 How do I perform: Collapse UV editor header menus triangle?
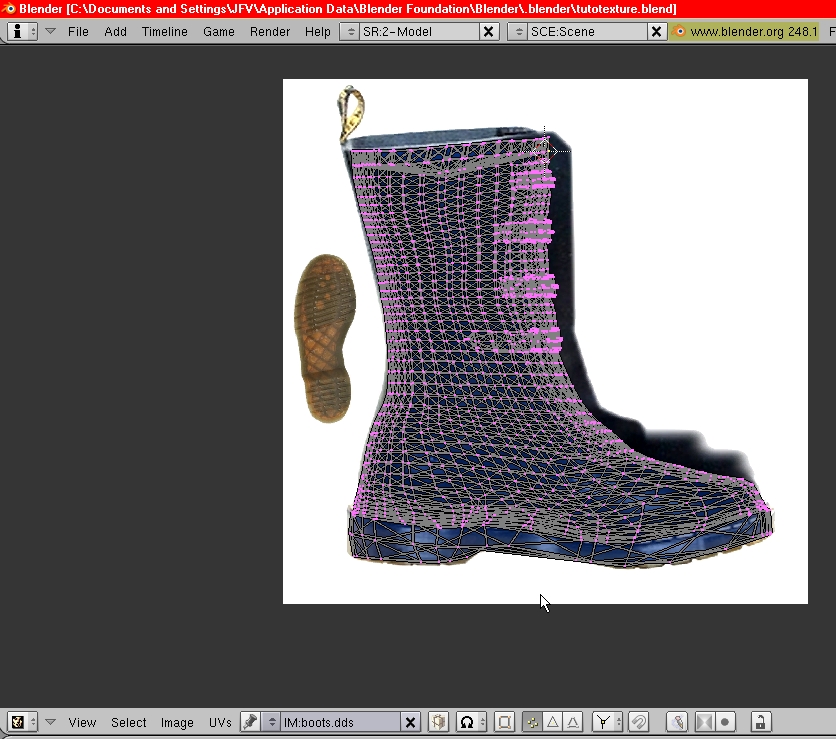pyautogui.click(x=51, y=722)
